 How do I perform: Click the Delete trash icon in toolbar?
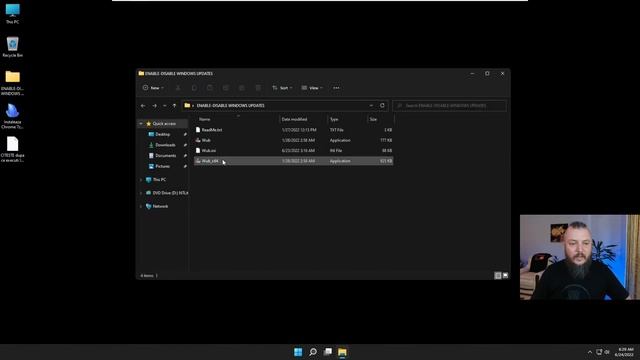258,88
